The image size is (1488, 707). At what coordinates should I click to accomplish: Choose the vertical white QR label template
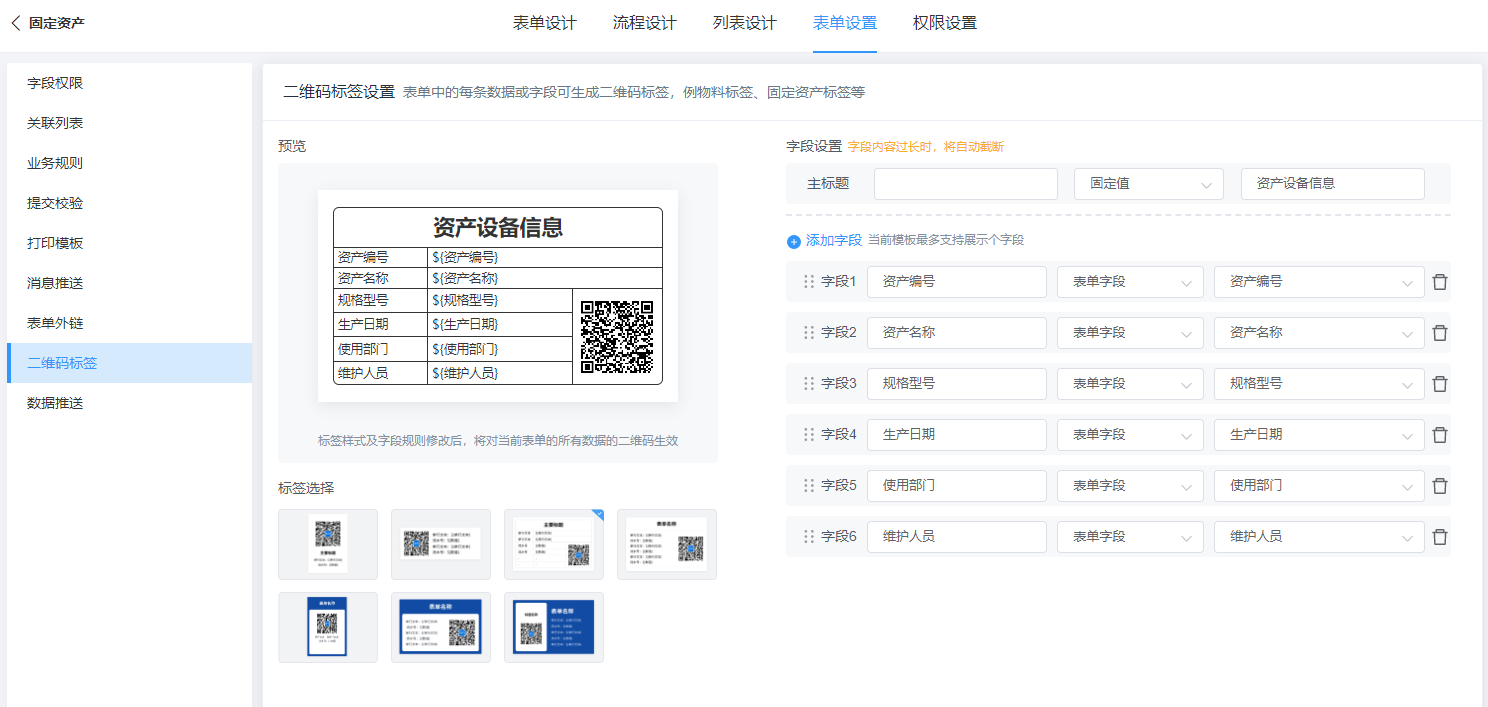328,544
